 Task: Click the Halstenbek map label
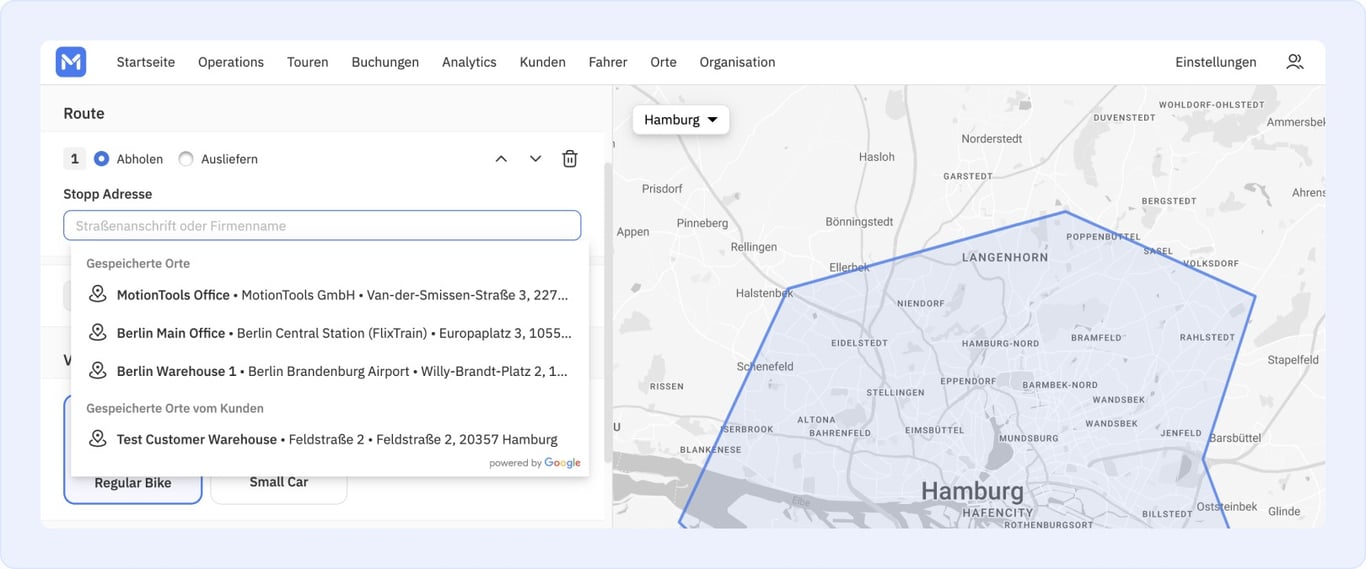click(x=764, y=293)
